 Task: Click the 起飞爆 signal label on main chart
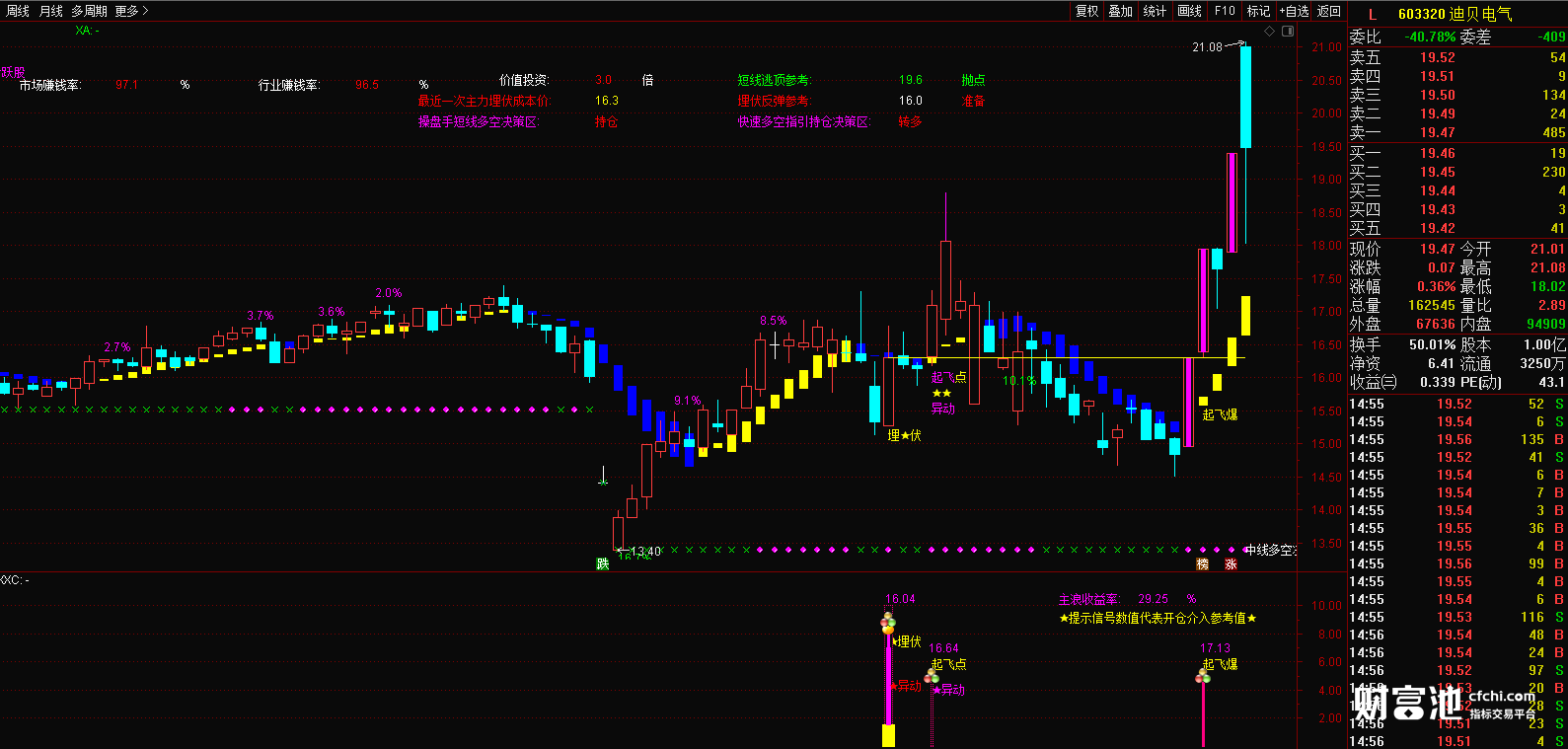pyautogui.click(x=1220, y=414)
